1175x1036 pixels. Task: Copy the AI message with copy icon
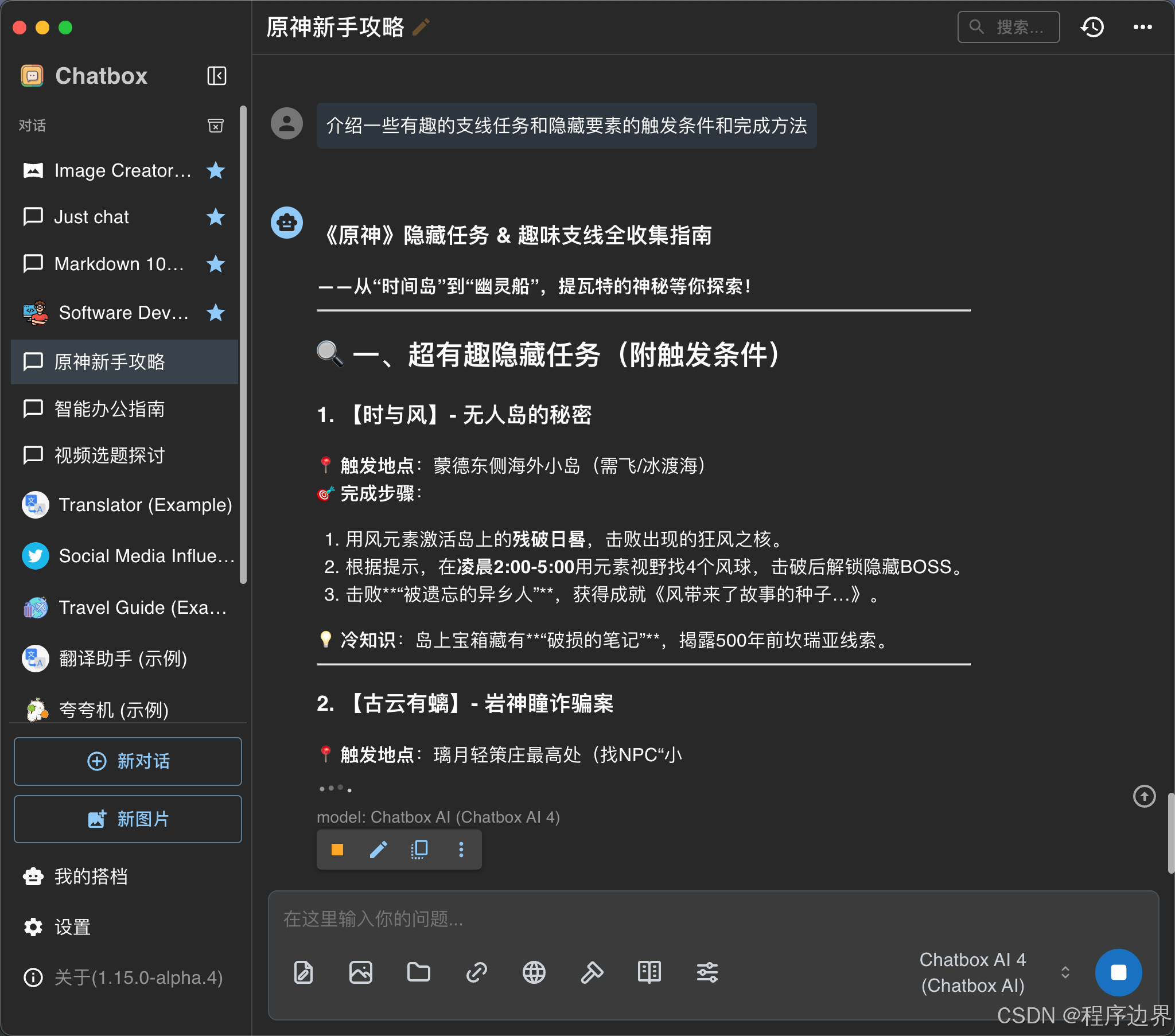419,849
